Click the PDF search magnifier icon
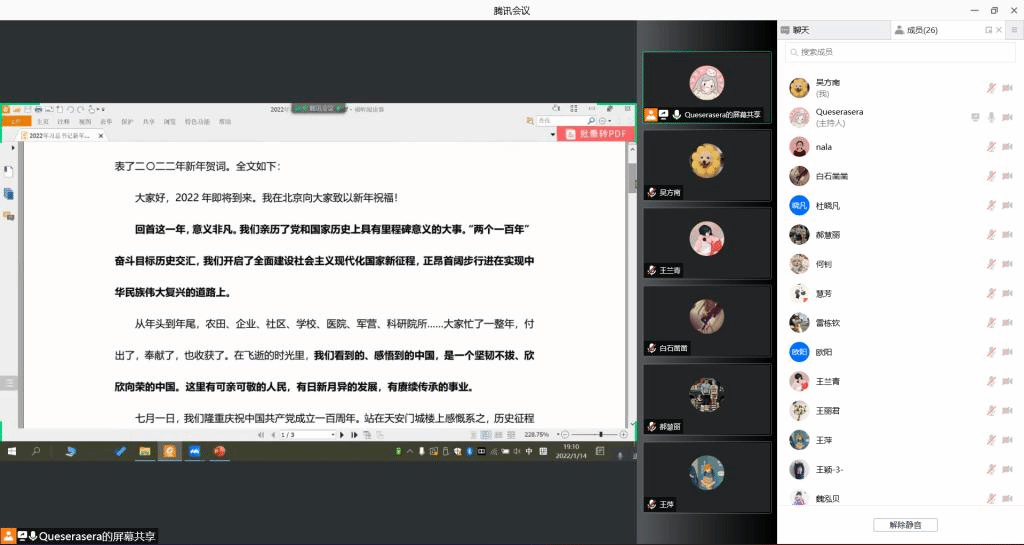 pyautogui.click(x=589, y=120)
